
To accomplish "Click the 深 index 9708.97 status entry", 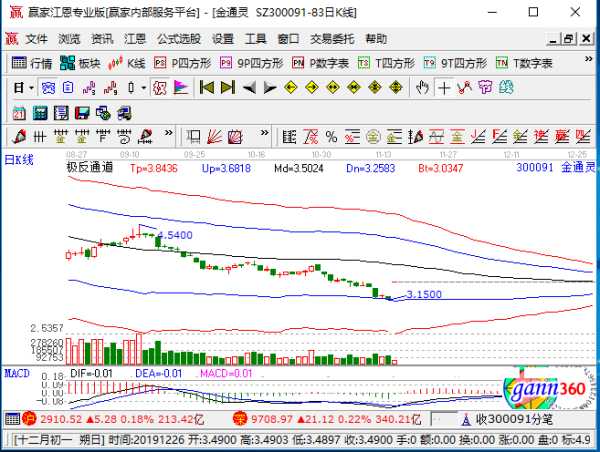I will [x=326, y=419].
